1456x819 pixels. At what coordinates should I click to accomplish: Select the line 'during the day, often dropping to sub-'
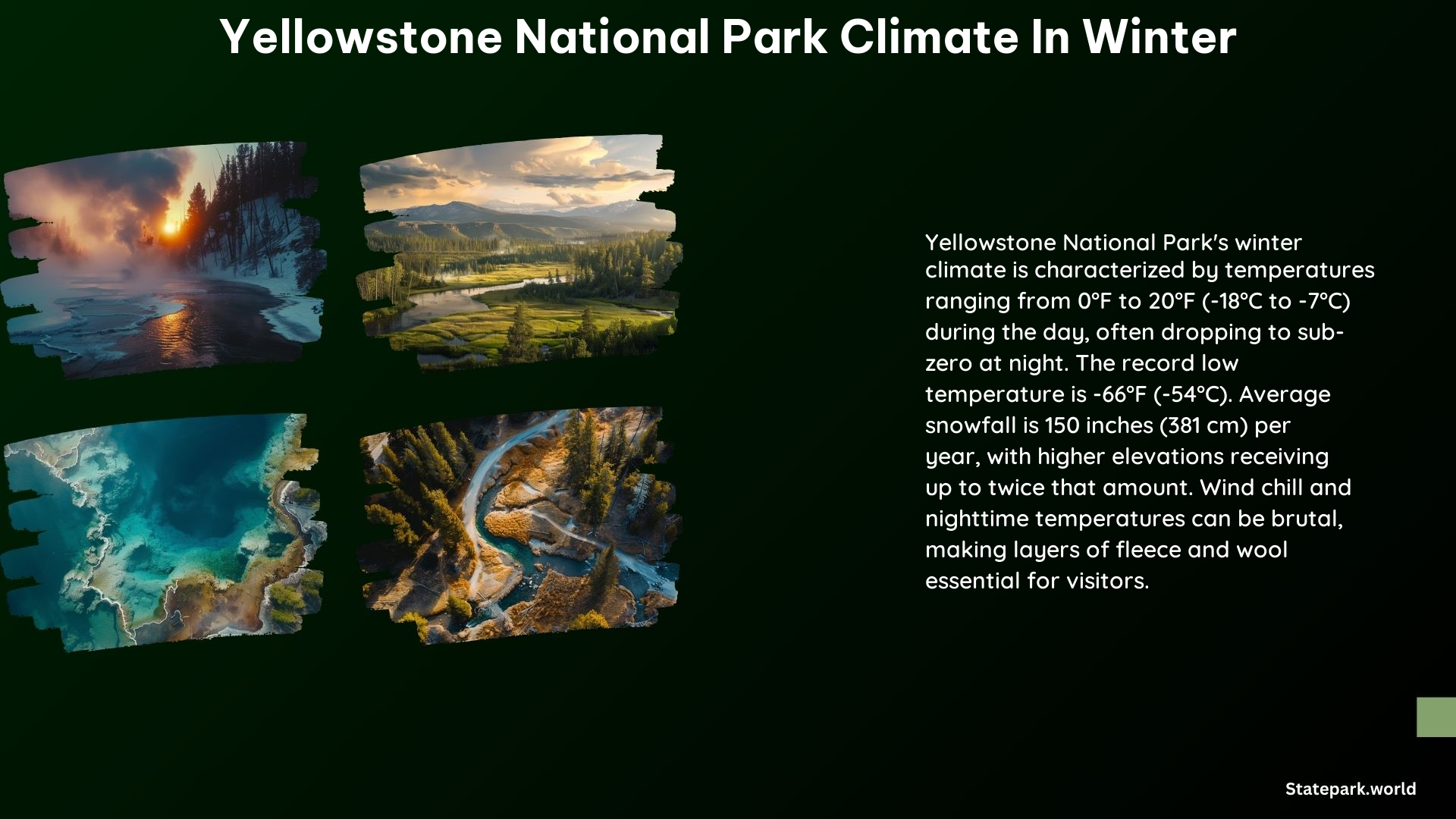(x=1134, y=332)
